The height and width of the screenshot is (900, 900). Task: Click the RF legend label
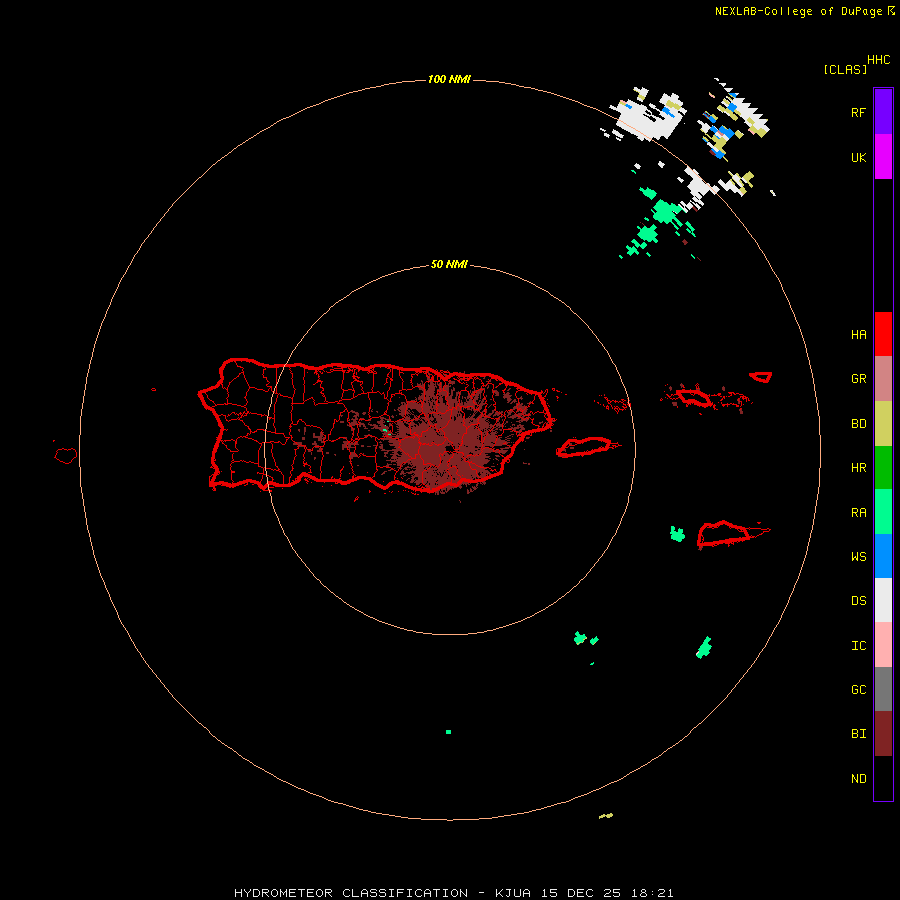pos(858,112)
